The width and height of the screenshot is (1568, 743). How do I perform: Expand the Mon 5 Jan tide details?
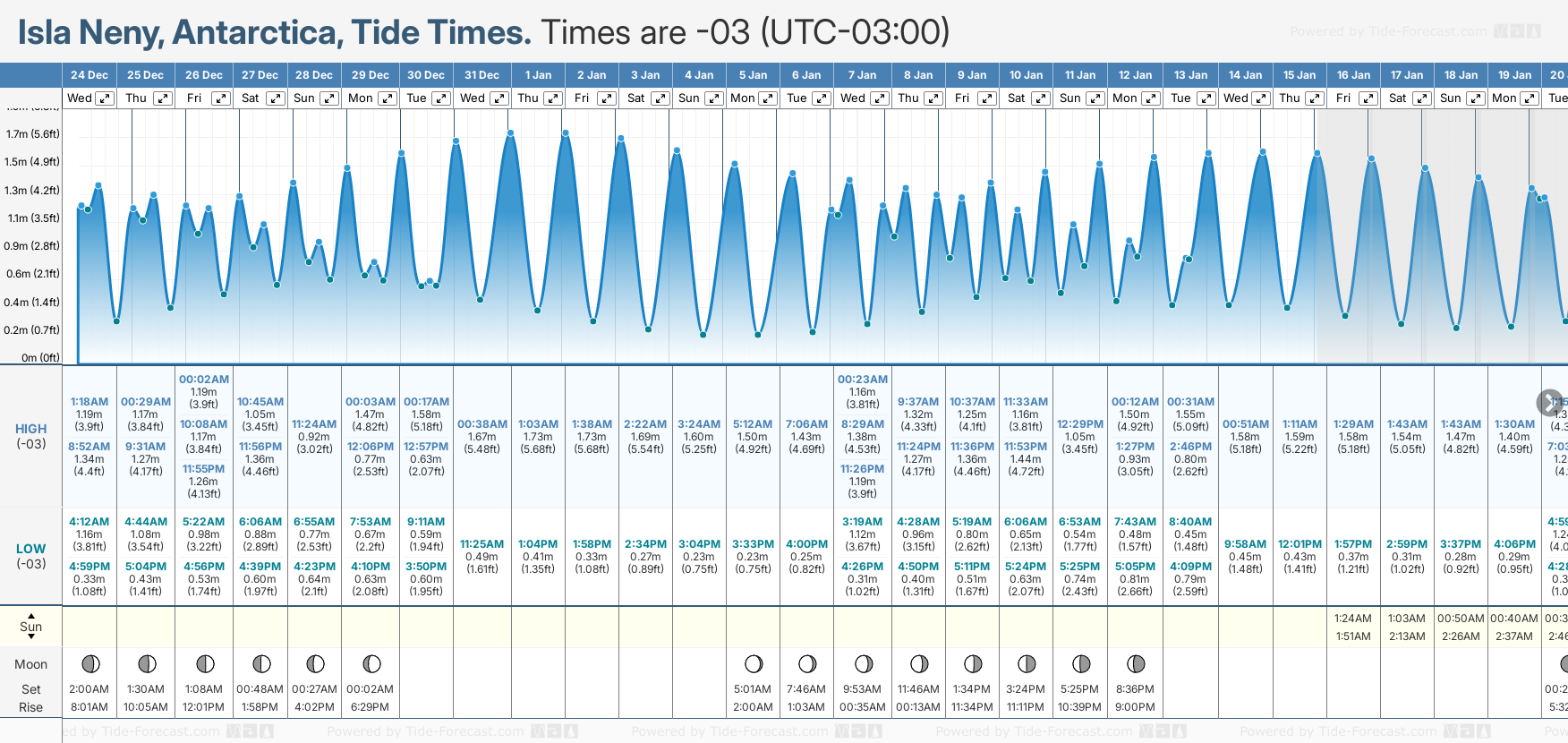[768, 98]
